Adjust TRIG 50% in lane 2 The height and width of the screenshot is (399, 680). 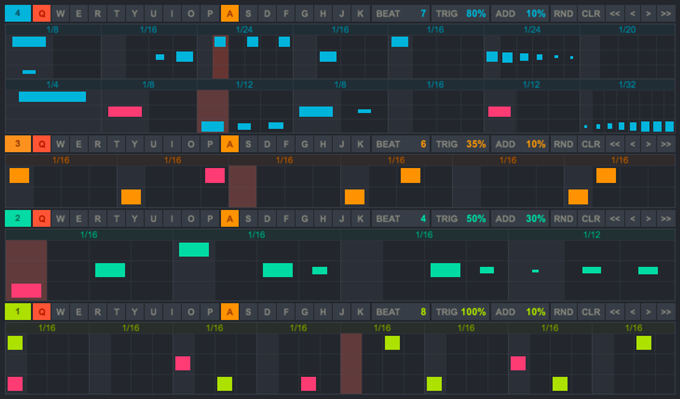[461, 219]
